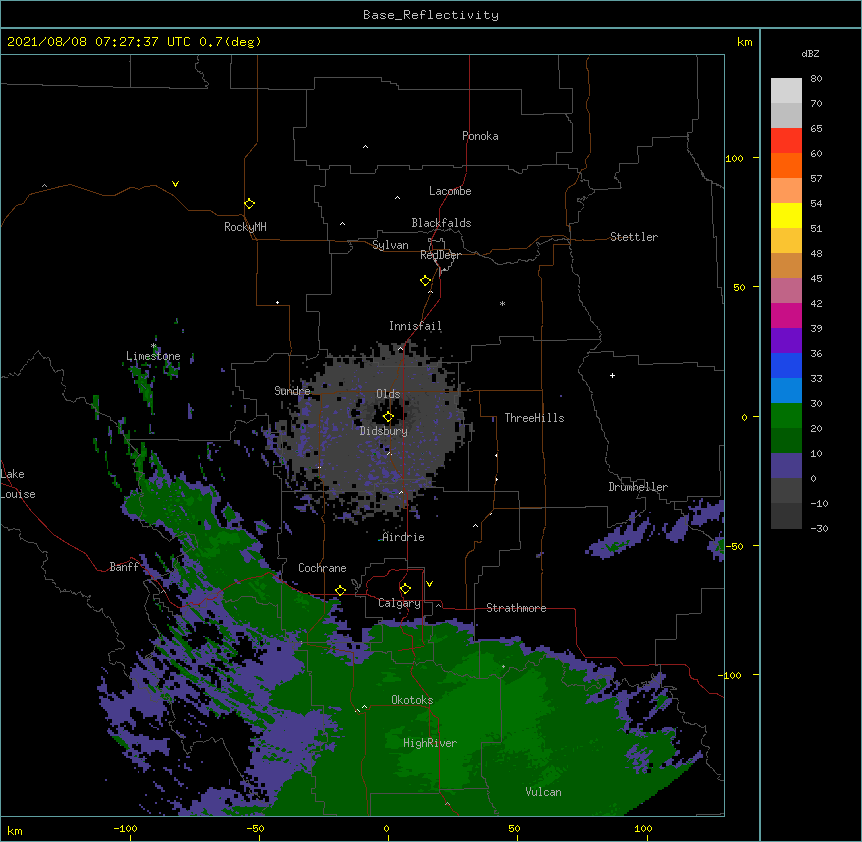The image size is (862, 842).
Task: Select the 51 dBZ yellow legend swatch
Action: click(786, 215)
